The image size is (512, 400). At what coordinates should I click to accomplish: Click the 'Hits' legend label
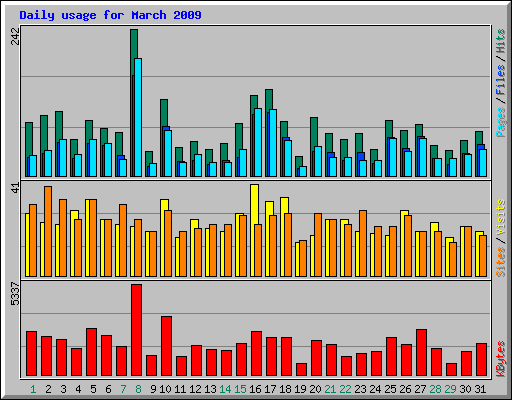501,41
